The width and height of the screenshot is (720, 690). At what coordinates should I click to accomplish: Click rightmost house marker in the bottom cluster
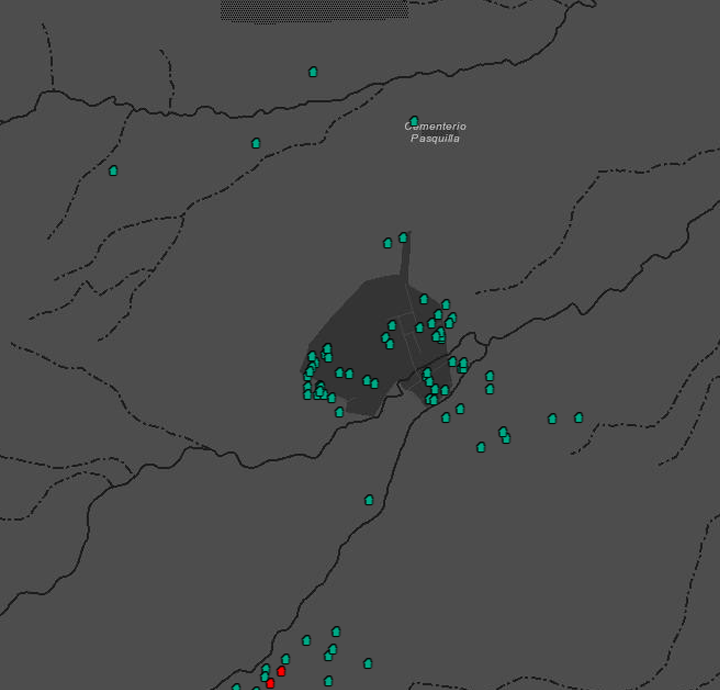coord(368,663)
